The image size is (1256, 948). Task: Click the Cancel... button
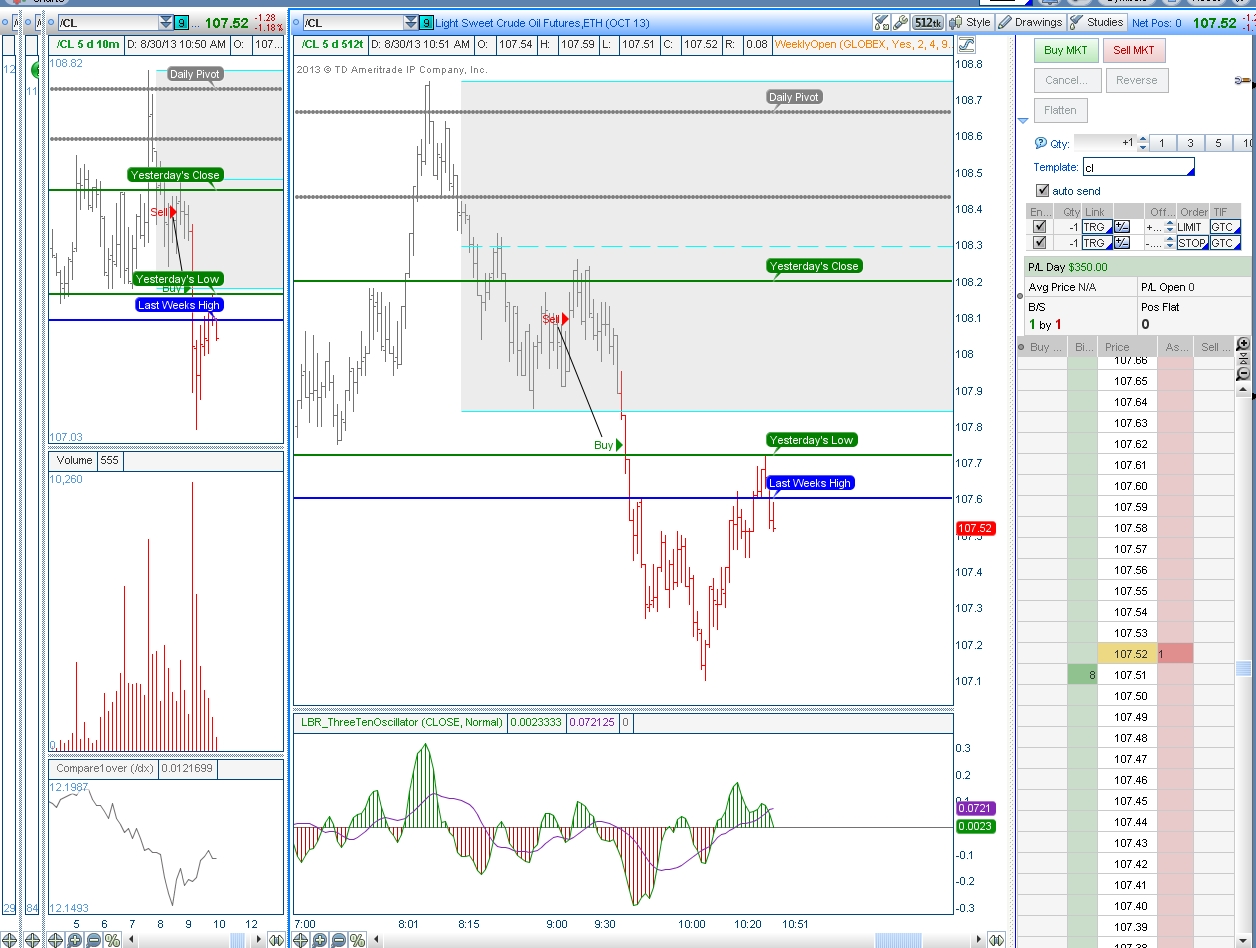click(x=1067, y=80)
